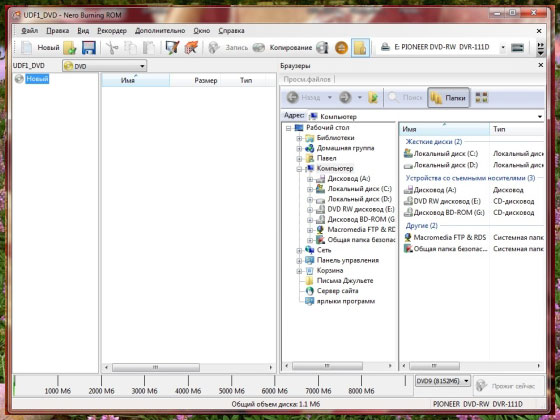Click the Запись burn button

click(228, 48)
